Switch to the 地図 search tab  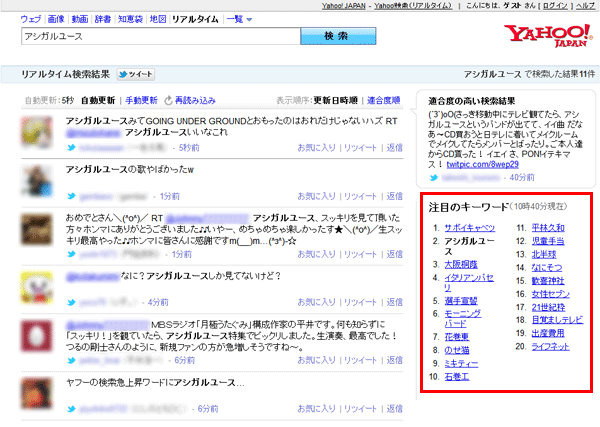(158, 19)
